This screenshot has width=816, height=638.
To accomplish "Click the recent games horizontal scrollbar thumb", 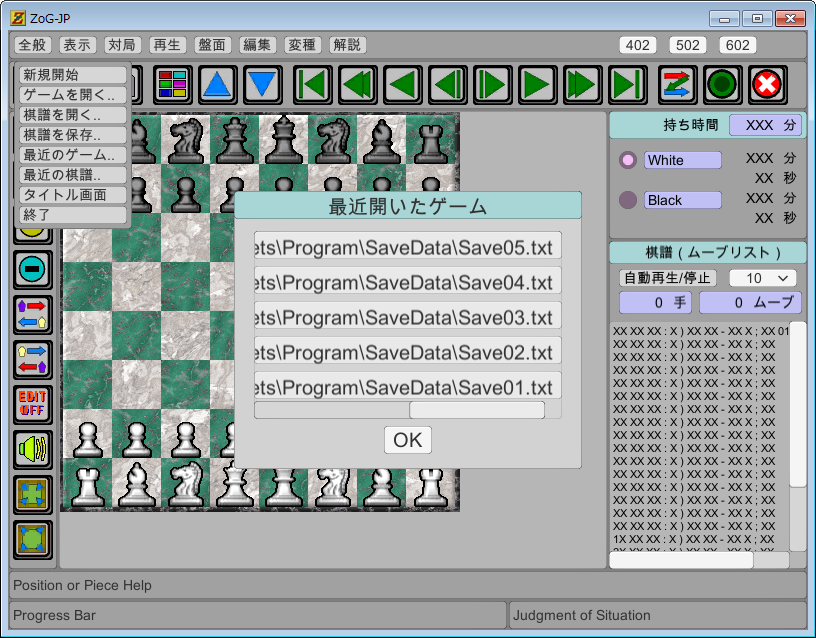I will [477, 410].
